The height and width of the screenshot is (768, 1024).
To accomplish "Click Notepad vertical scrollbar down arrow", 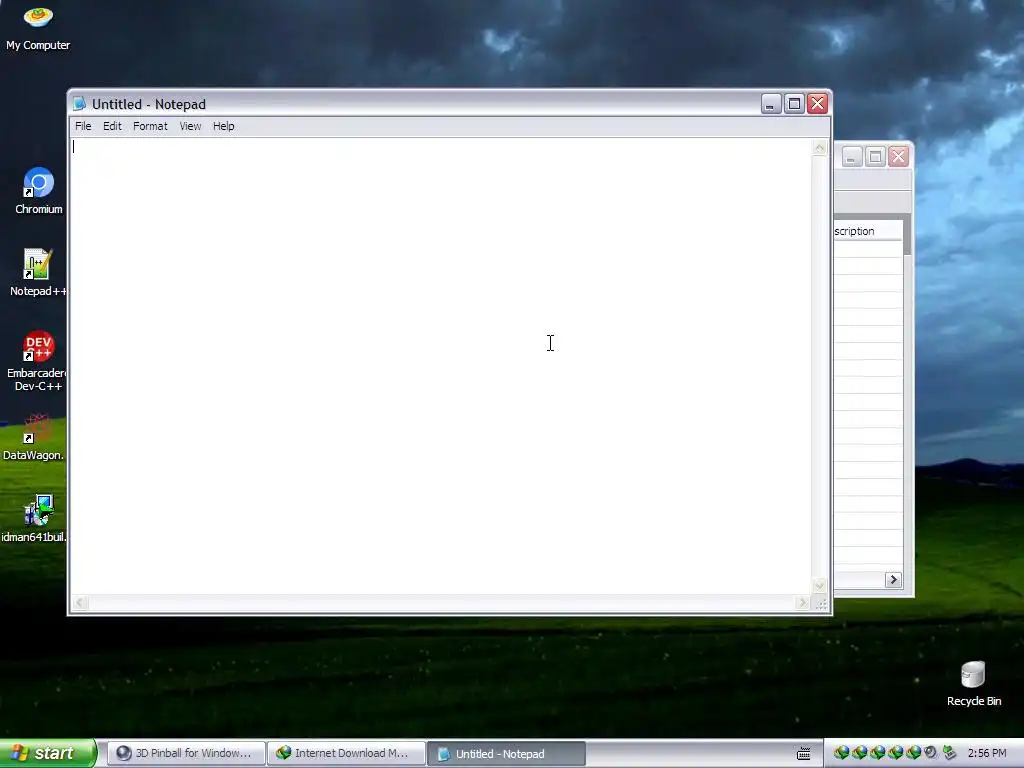I will coord(820,585).
